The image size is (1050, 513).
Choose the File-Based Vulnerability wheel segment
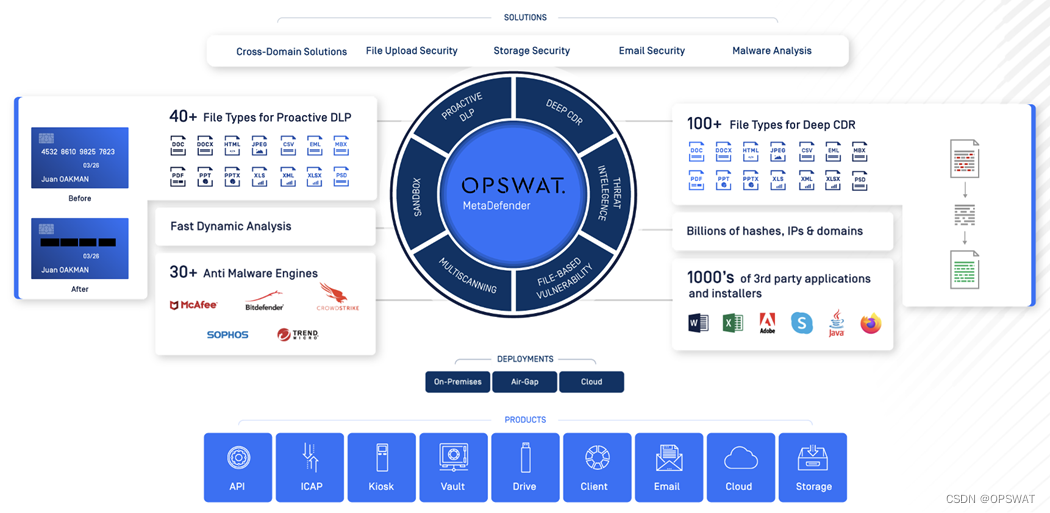coord(563,280)
